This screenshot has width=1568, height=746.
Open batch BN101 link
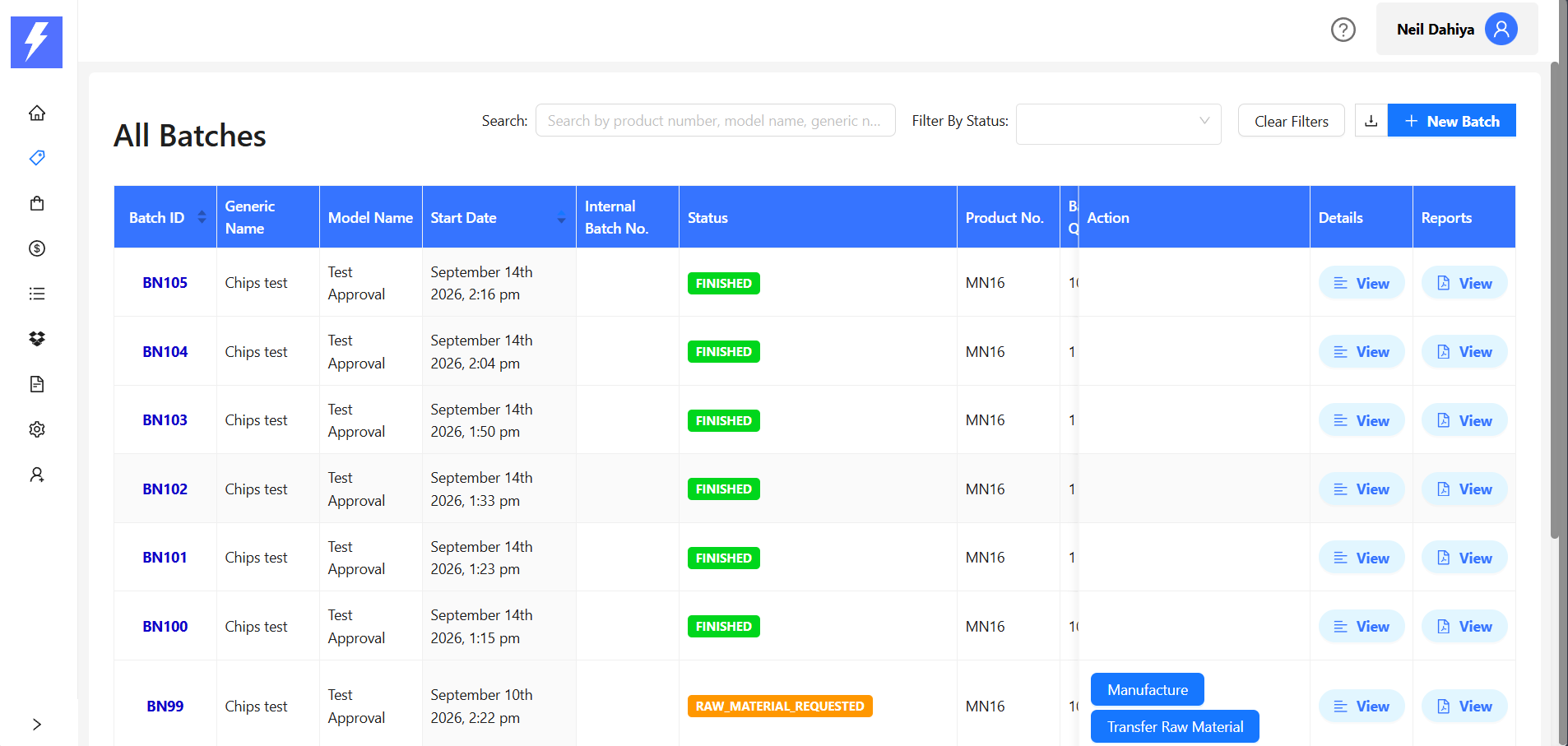(165, 558)
